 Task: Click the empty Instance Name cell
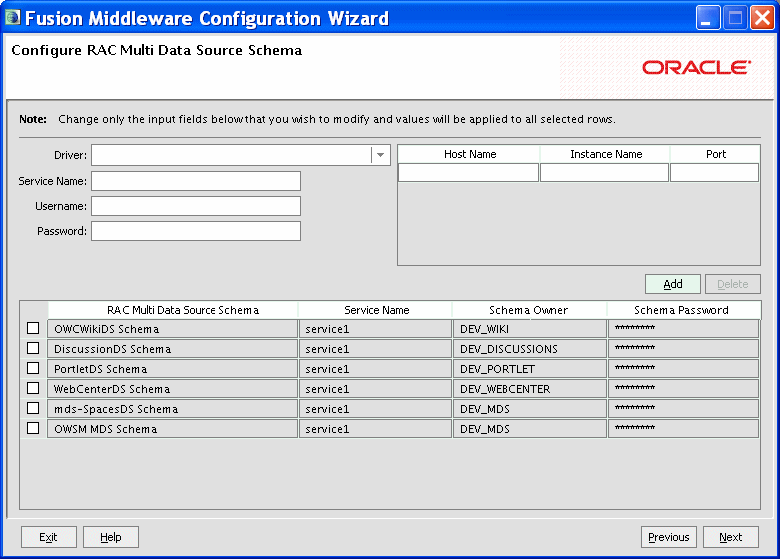click(x=604, y=173)
